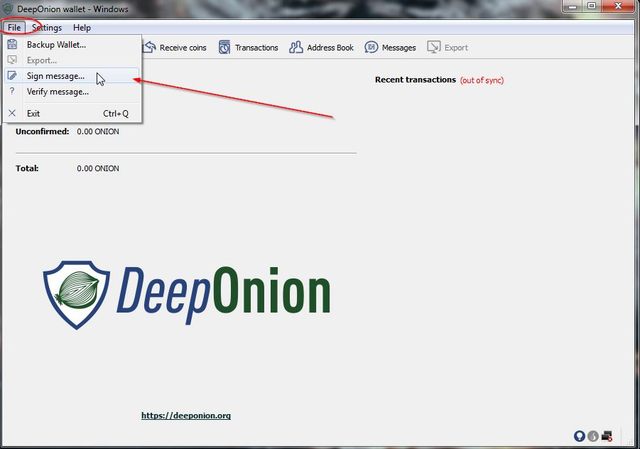Viewport: 640px width, 449px height.
Task: Click the Unconfirmed 0.00 ONION value
Action: (98, 131)
